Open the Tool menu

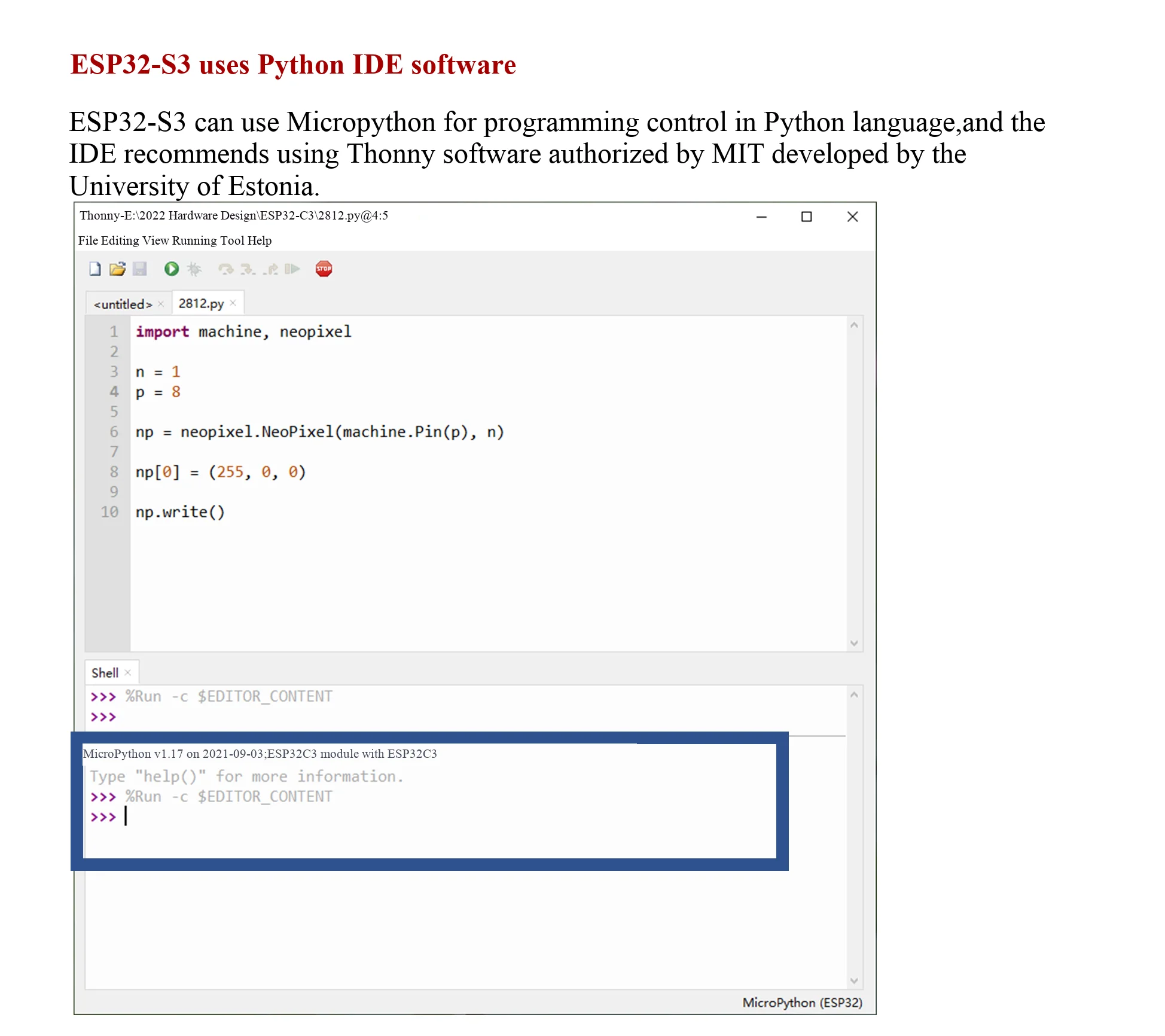[232, 240]
